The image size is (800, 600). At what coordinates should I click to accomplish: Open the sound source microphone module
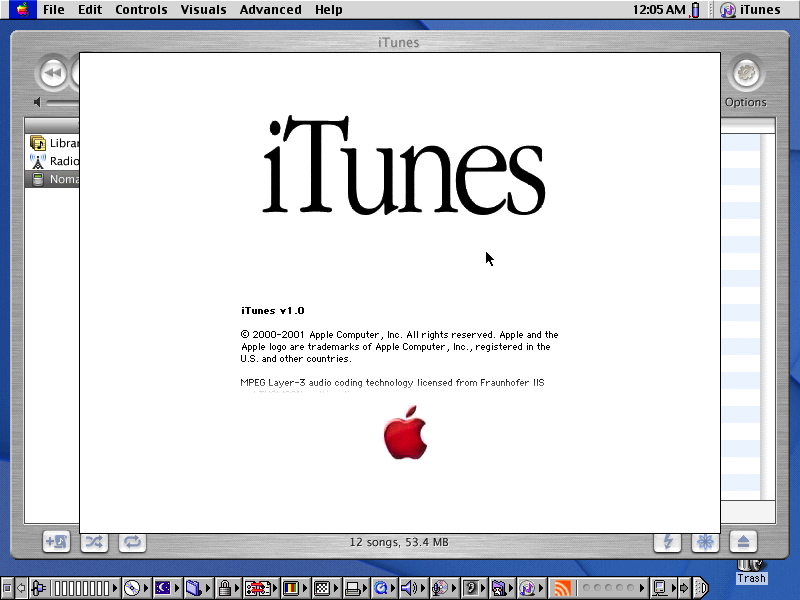(439, 588)
